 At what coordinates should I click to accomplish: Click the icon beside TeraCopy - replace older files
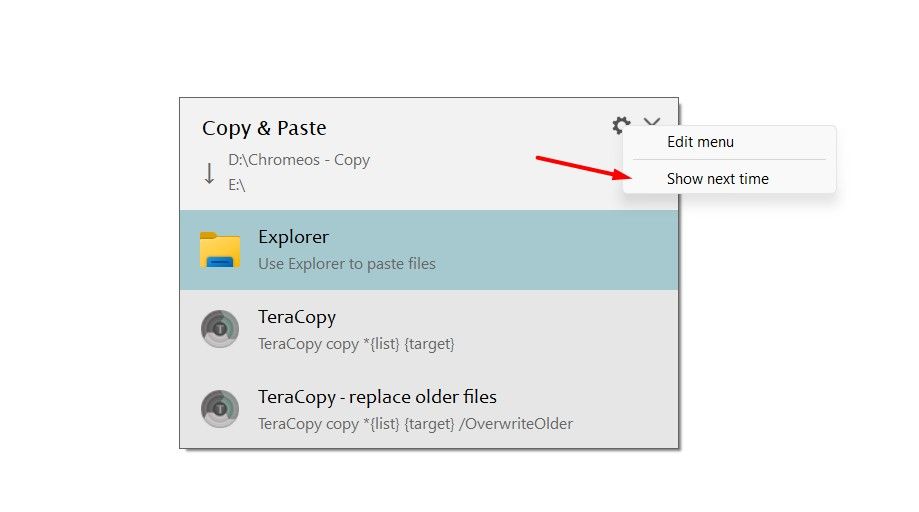pyautogui.click(x=220, y=409)
